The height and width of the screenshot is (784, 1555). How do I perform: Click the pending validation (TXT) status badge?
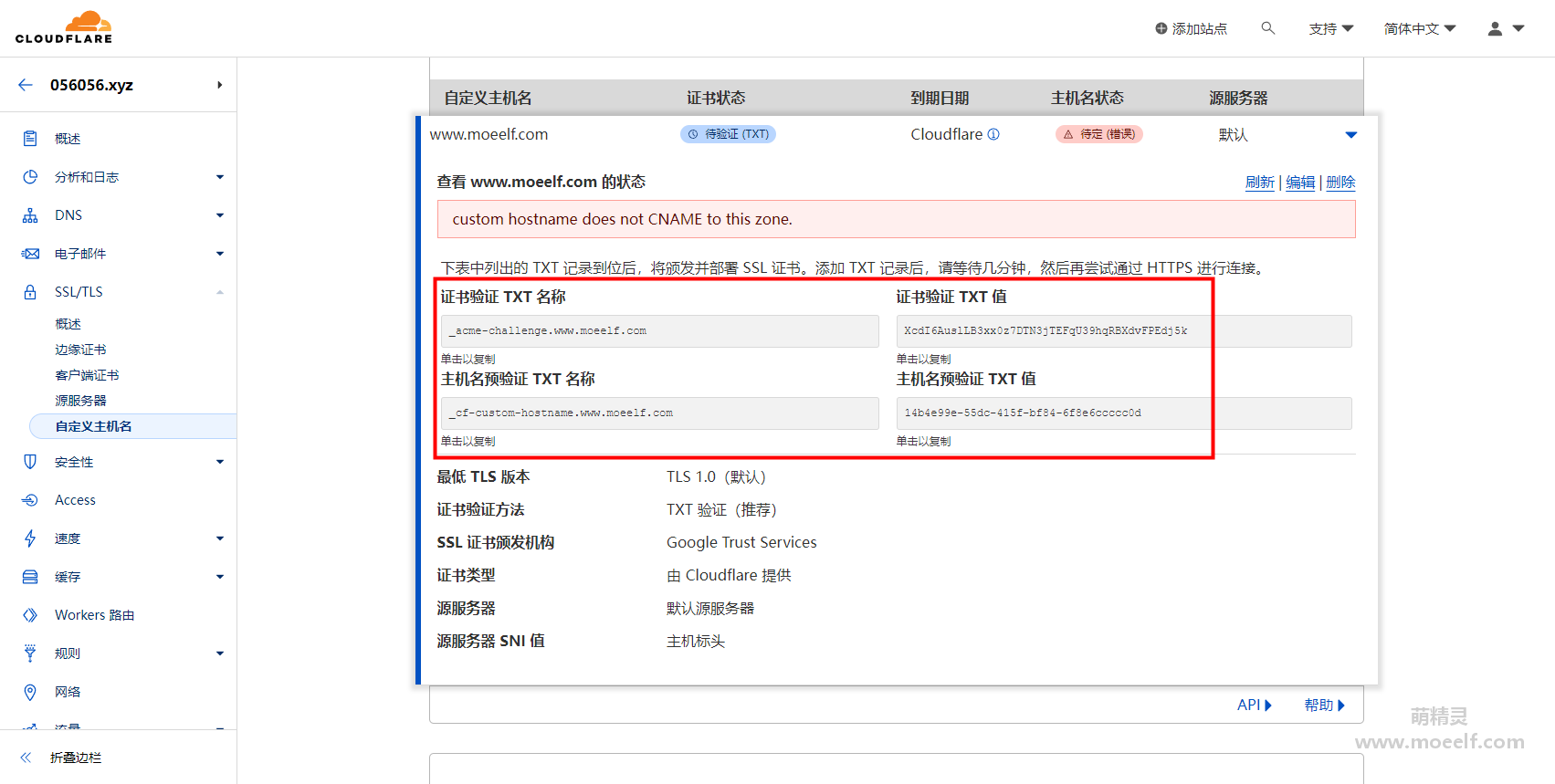pyautogui.click(x=728, y=134)
